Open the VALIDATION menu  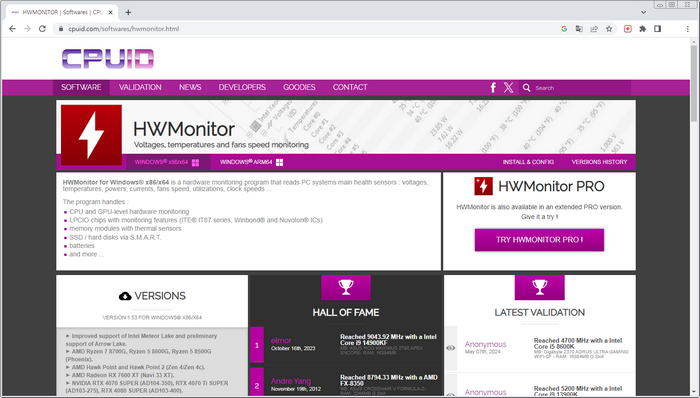pos(140,87)
